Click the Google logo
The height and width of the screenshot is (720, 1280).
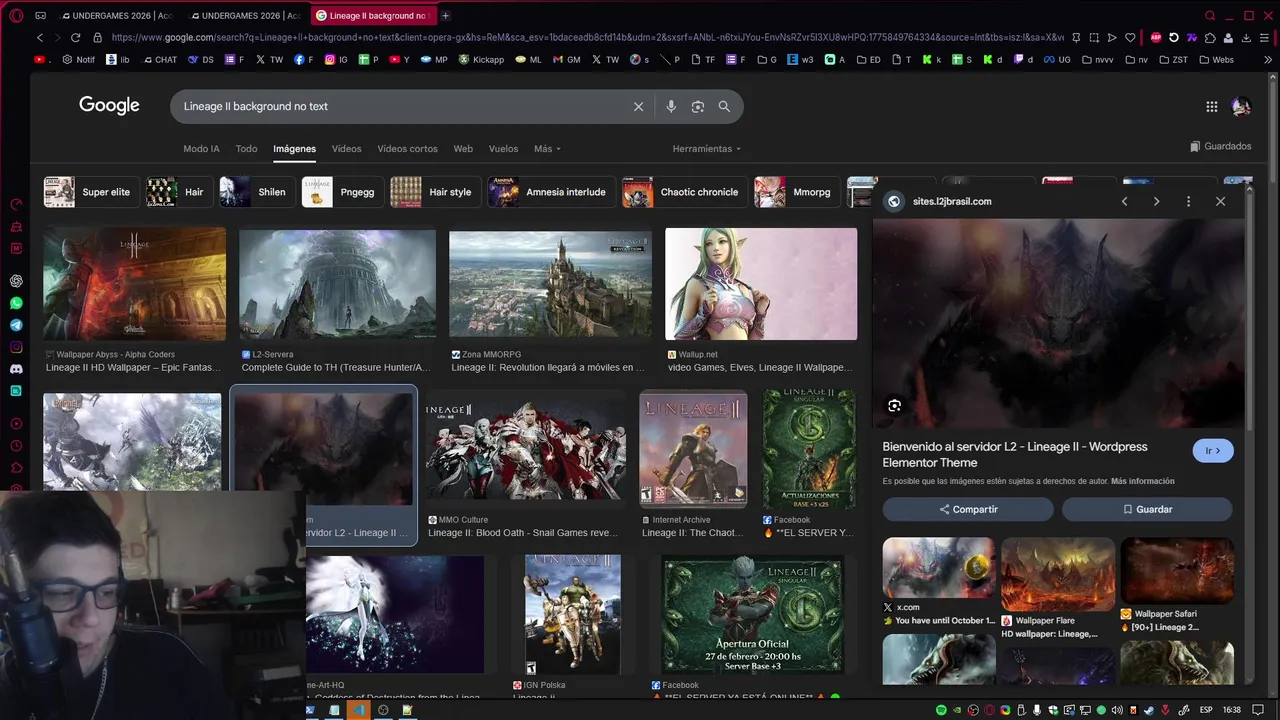click(109, 105)
